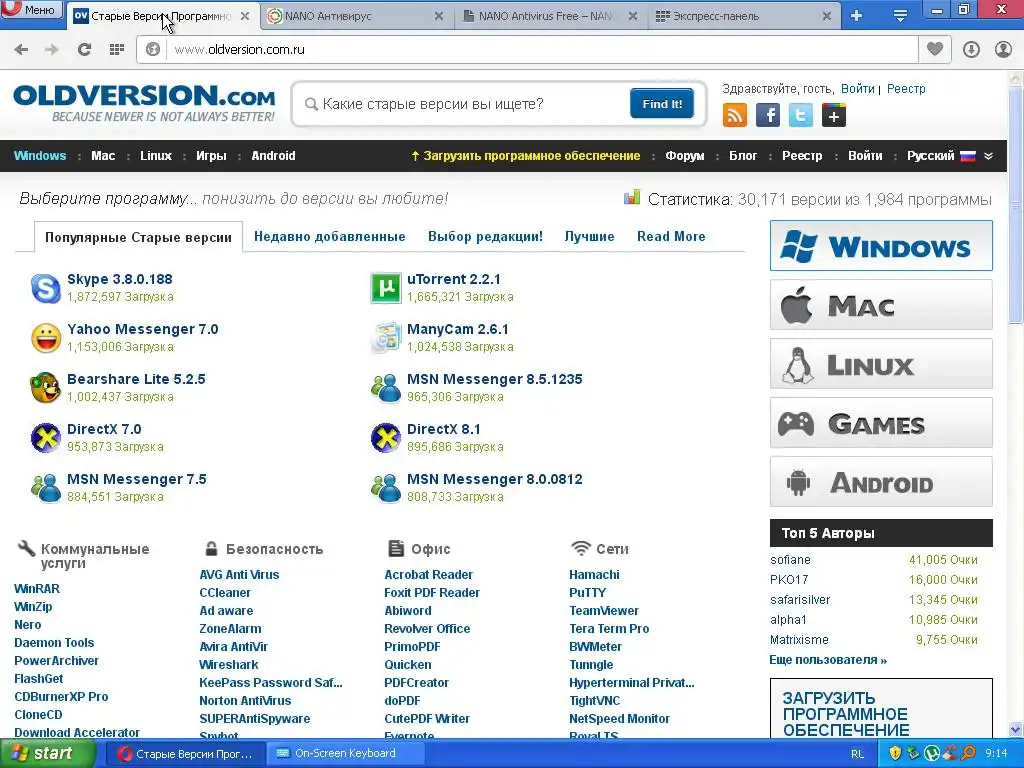Open the Twitter social icon

pyautogui.click(x=801, y=116)
